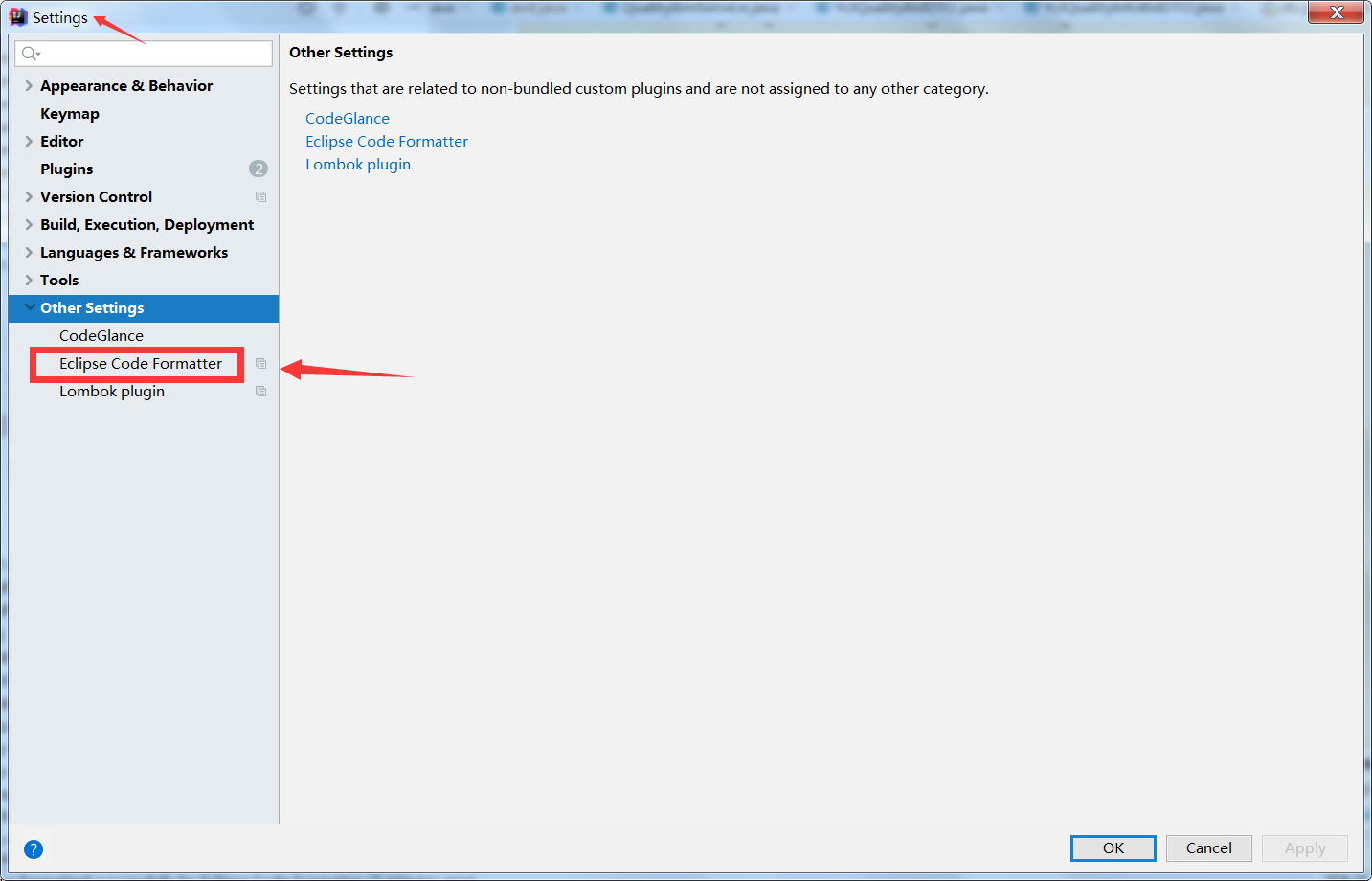Open the Lombok plugin link
1372x881 pixels.
click(358, 164)
